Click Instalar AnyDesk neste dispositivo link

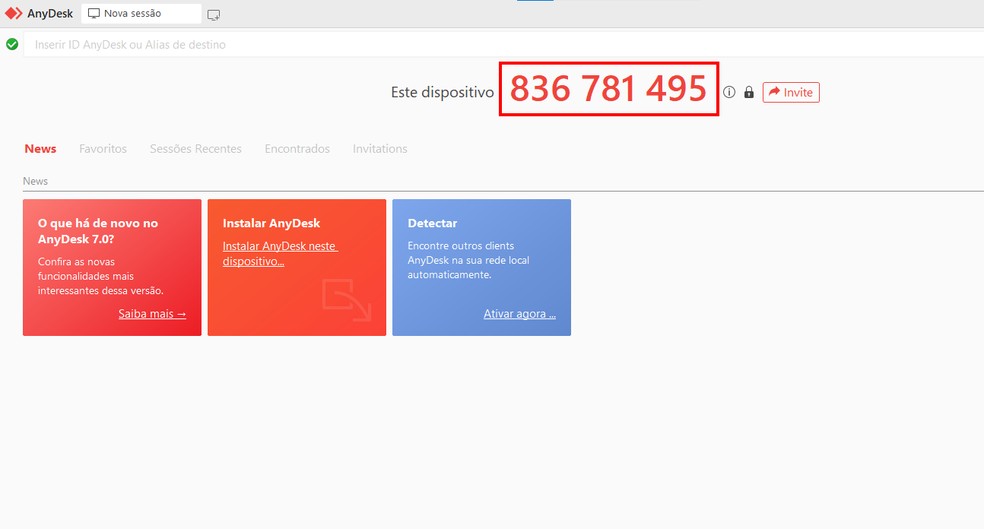click(280, 254)
